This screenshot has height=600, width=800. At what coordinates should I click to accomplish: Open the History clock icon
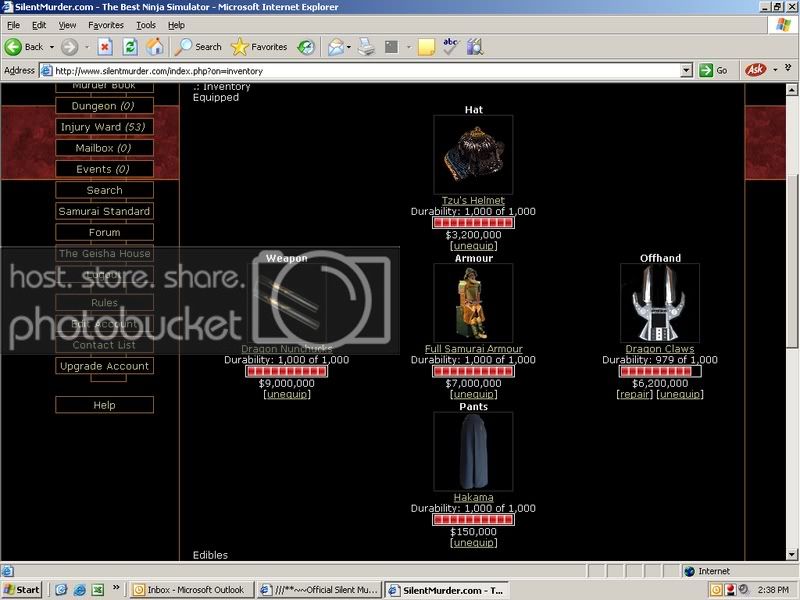(x=306, y=47)
